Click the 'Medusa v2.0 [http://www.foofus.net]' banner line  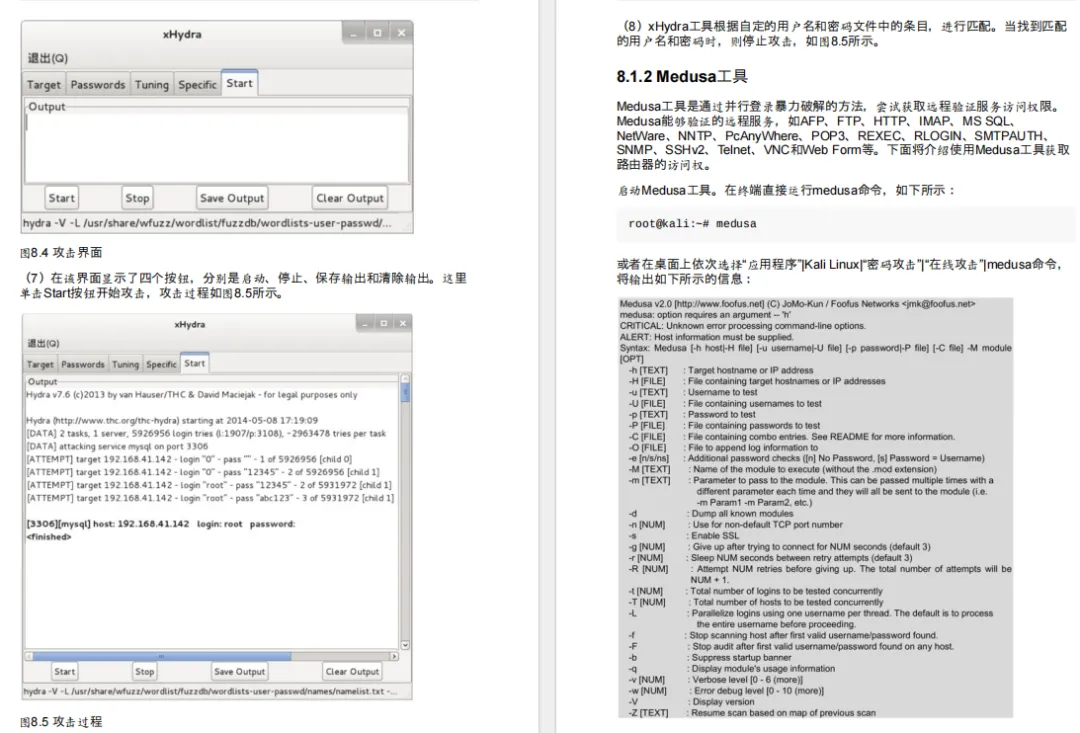(797, 304)
